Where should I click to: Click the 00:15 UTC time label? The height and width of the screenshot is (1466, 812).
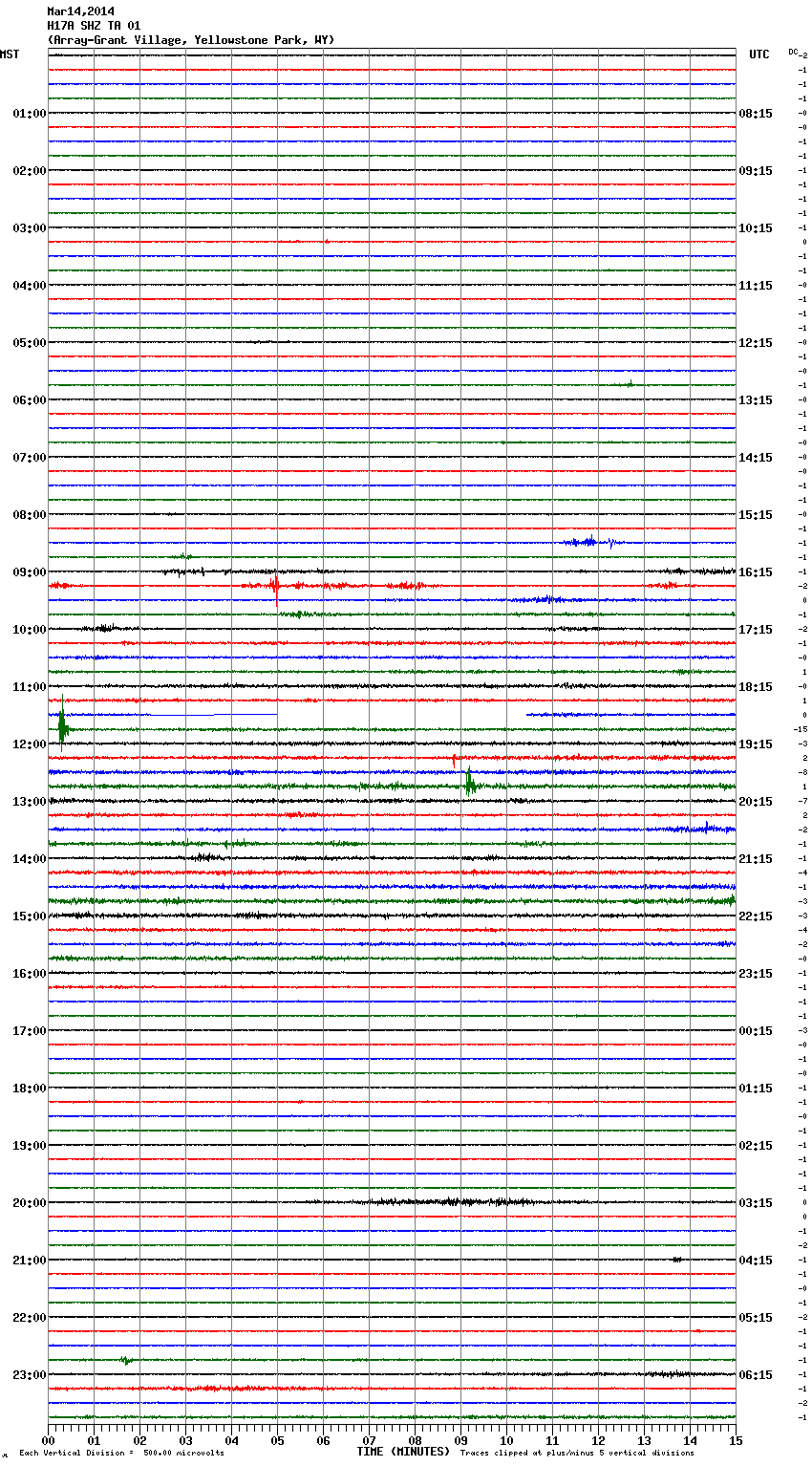click(756, 1031)
